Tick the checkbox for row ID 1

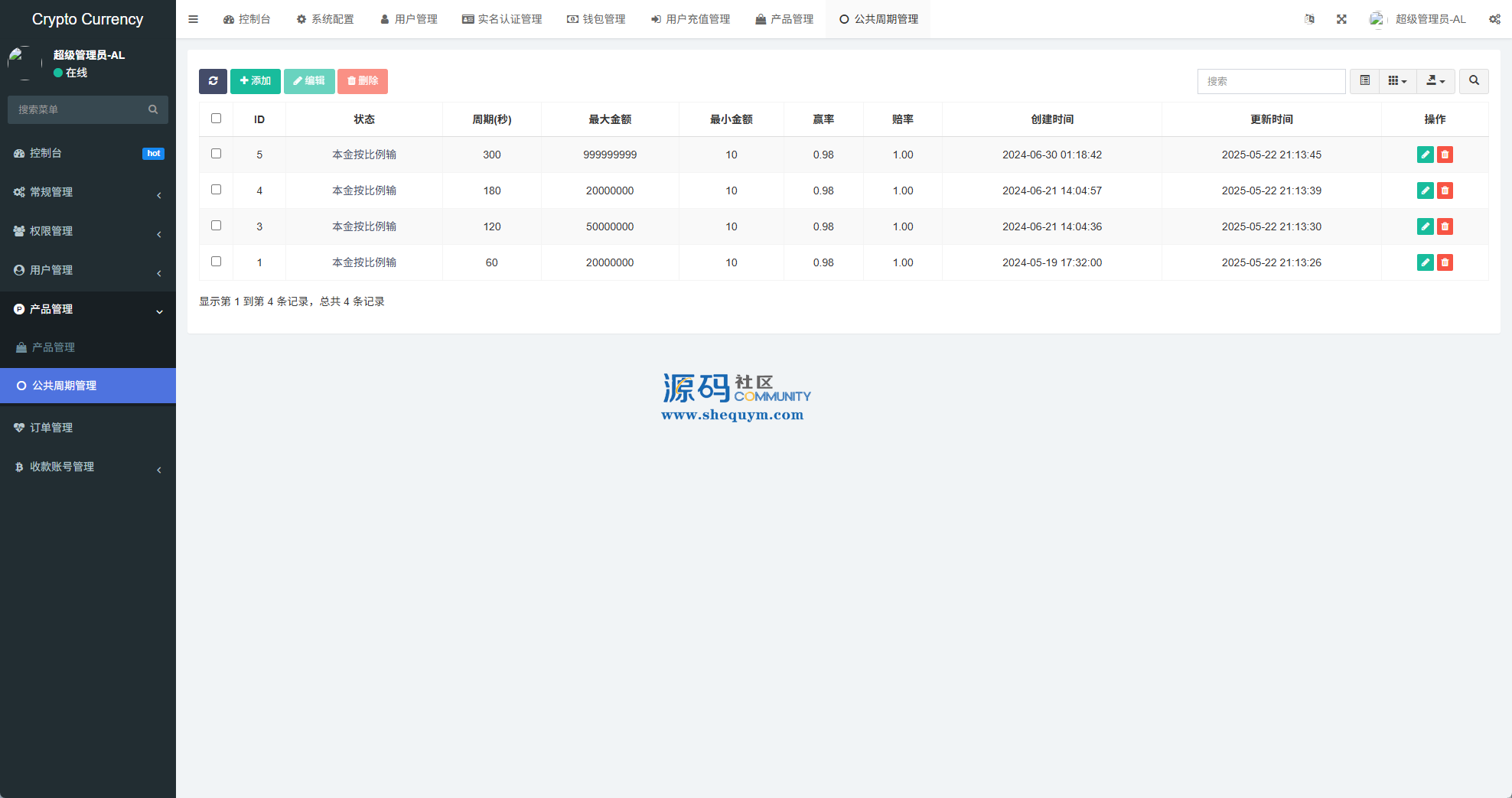click(216, 262)
